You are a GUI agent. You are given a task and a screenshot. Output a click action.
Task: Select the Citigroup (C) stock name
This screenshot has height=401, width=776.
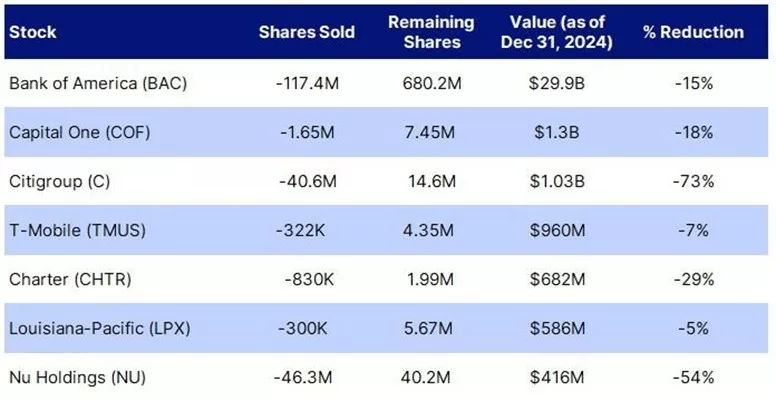pyautogui.click(x=59, y=181)
